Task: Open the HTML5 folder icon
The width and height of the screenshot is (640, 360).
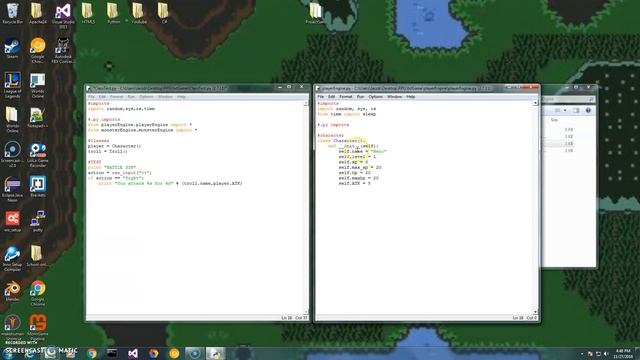Action: pyautogui.click(x=88, y=13)
